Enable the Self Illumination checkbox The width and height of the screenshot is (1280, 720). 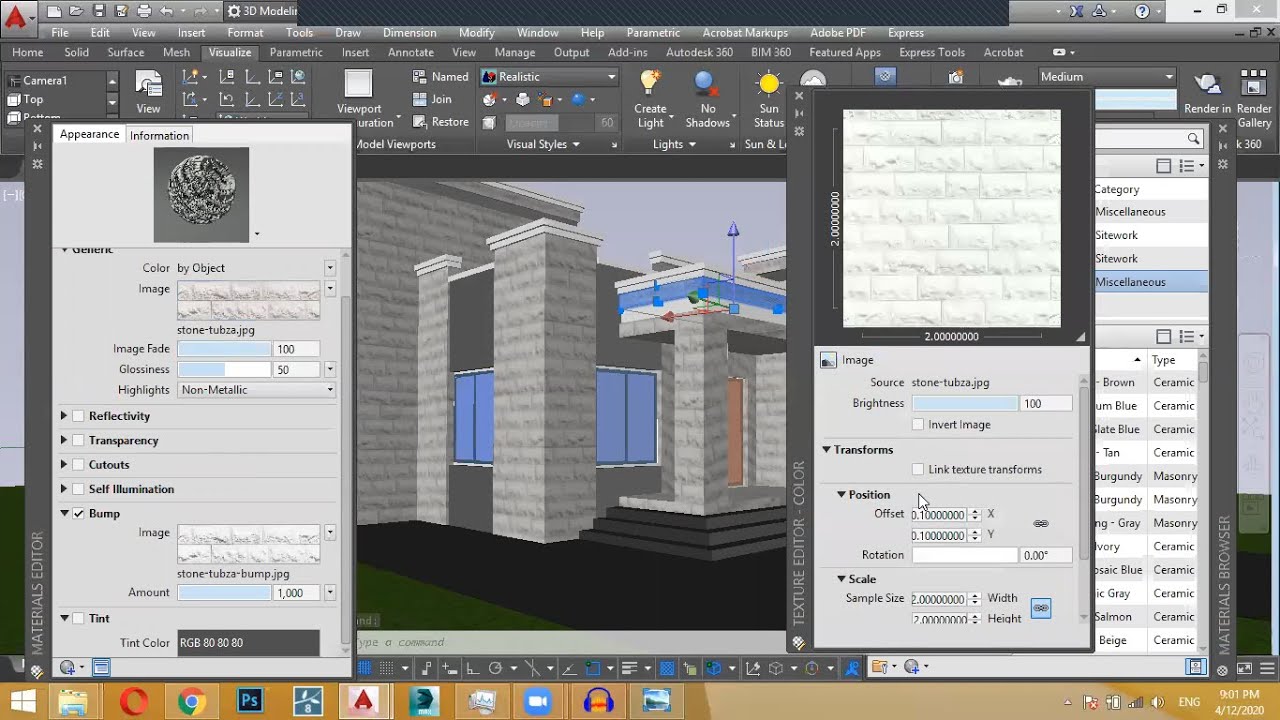tap(79, 489)
